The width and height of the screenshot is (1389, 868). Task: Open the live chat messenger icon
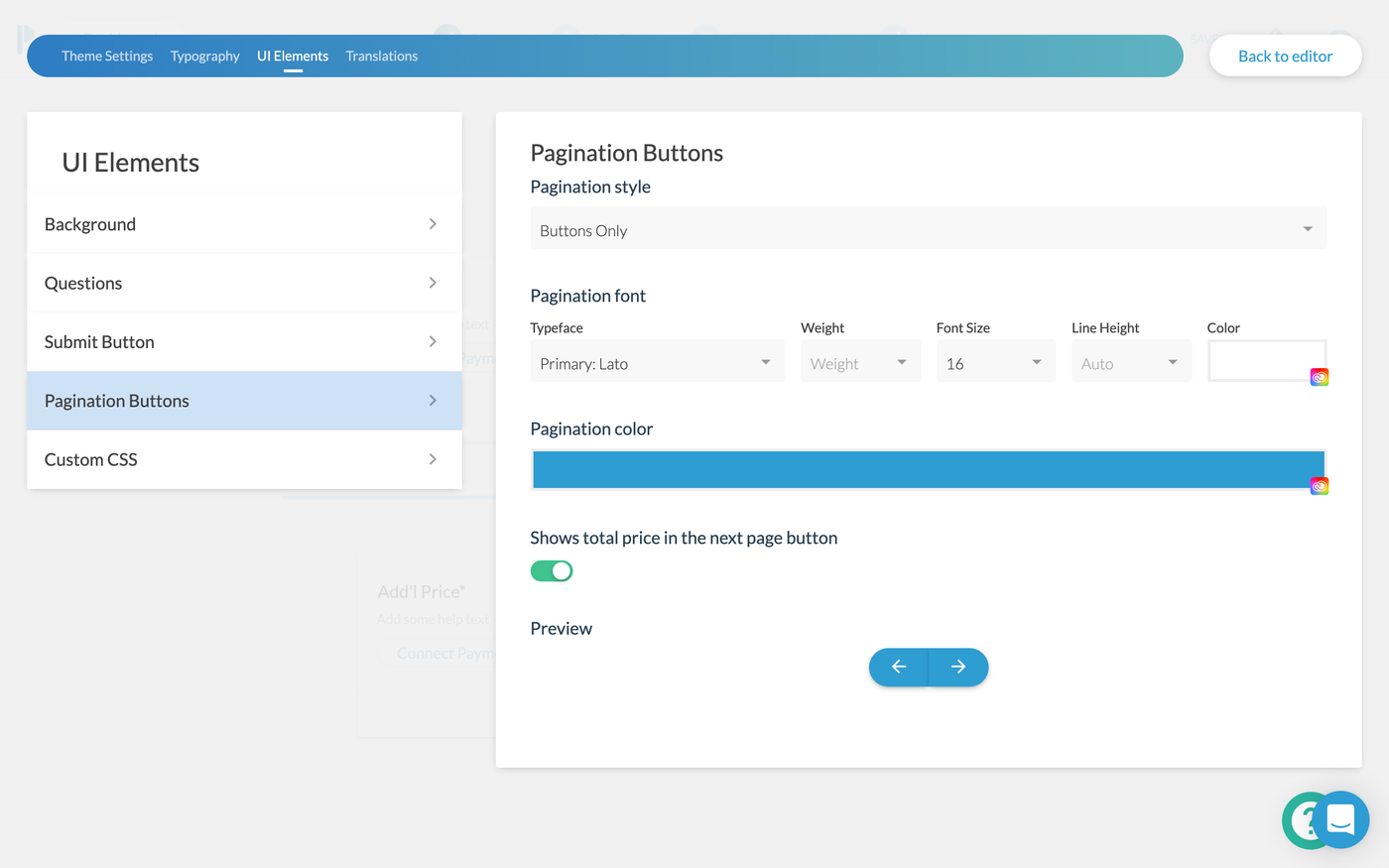[x=1341, y=820]
